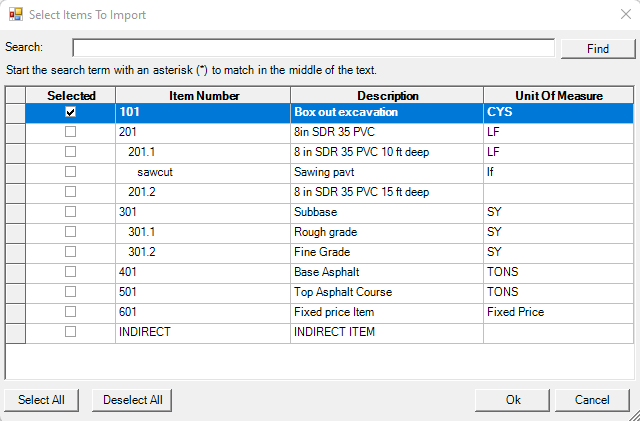The image size is (640, 421).
Task: Click '8in SDR 35 PVC' description
Action: tap(387, 133)
